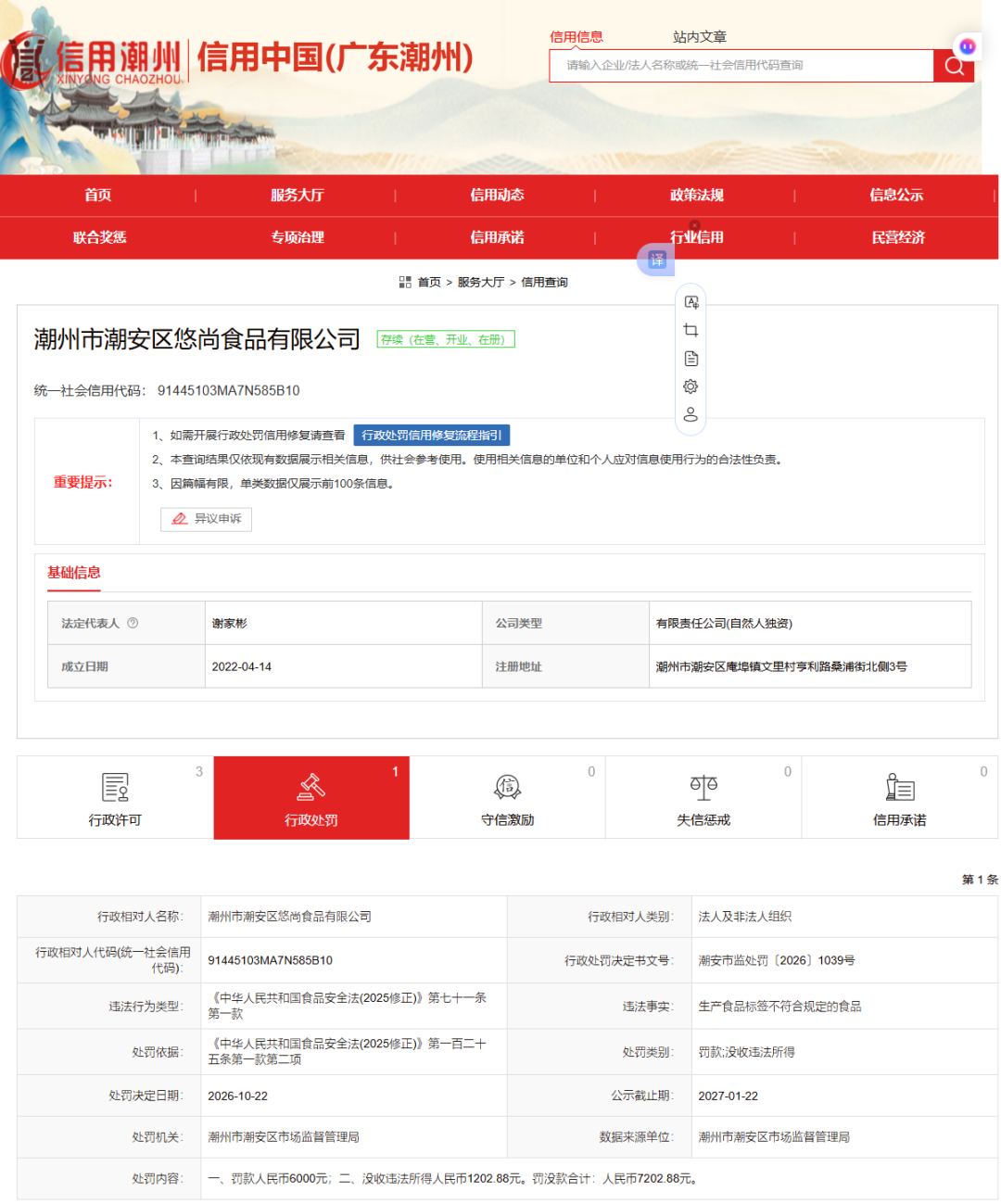The width and height of the screenshot is (1001, 1204).
Task: Click the establishment date 2022-04-14
Action: pyautogui.click(x=242, y=666)
